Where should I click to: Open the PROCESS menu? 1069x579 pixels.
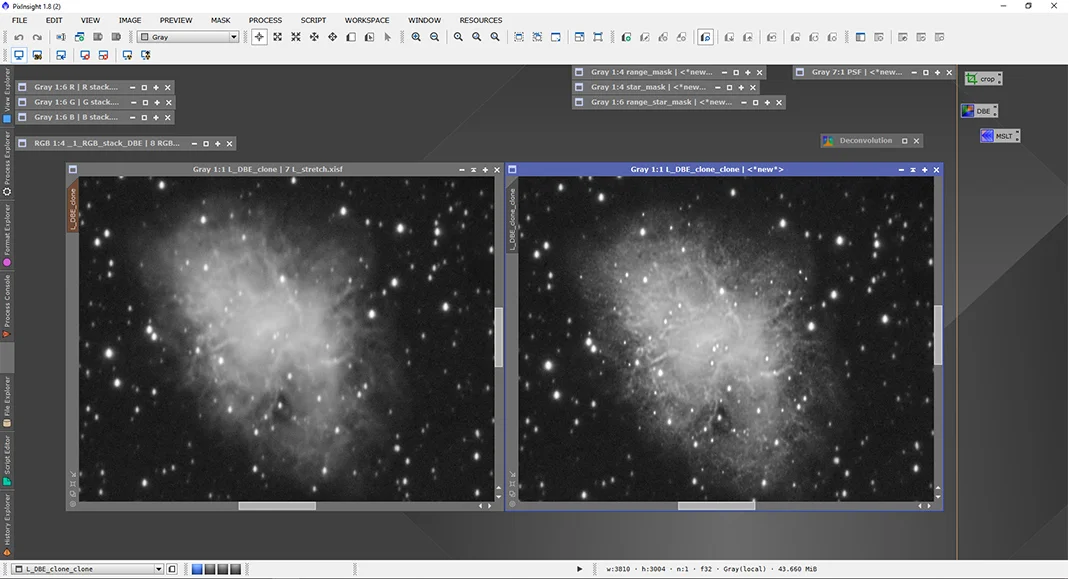click(x=265, y=20)
